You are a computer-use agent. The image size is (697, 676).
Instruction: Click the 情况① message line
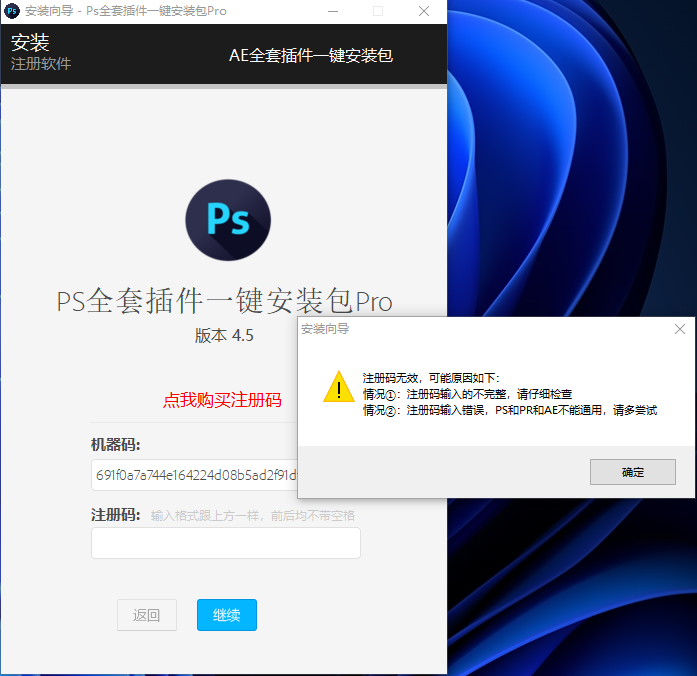[468, 394]
